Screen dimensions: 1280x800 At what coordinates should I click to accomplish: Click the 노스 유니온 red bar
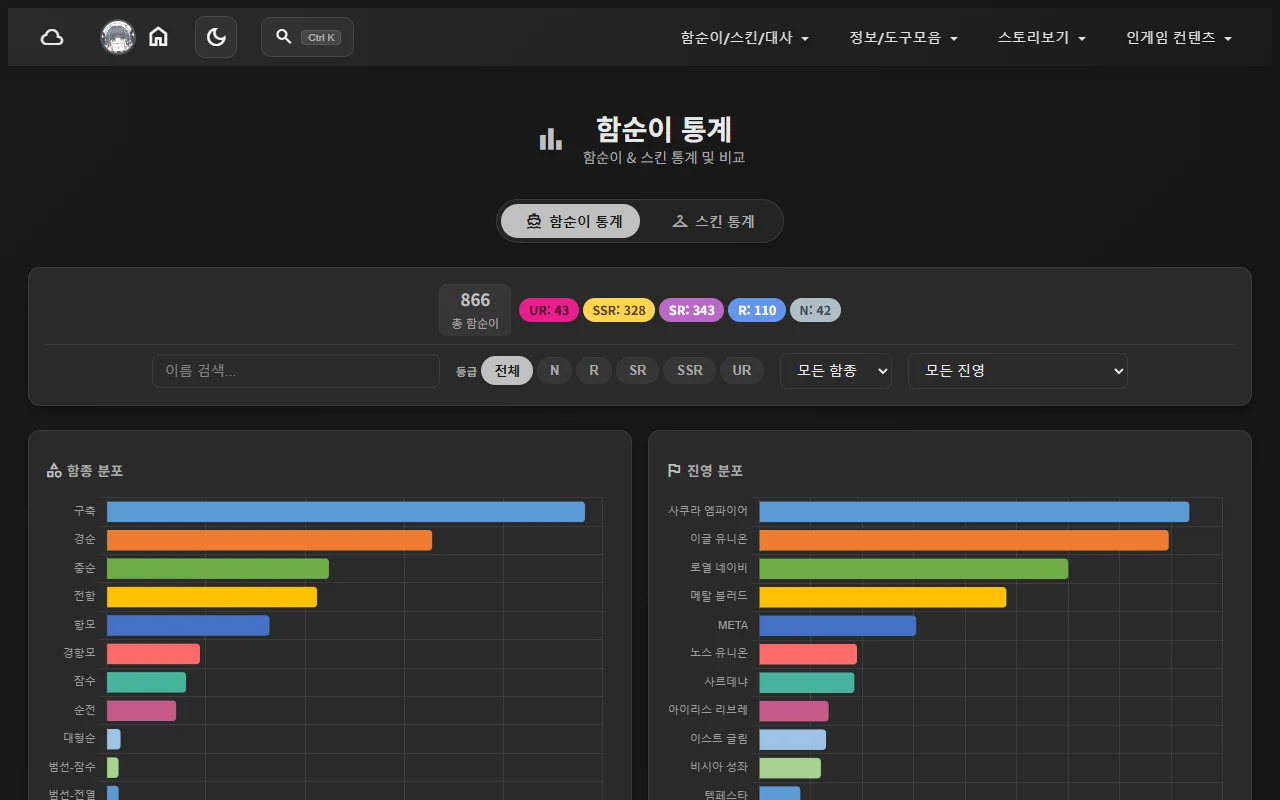click(x=808, y=654)
